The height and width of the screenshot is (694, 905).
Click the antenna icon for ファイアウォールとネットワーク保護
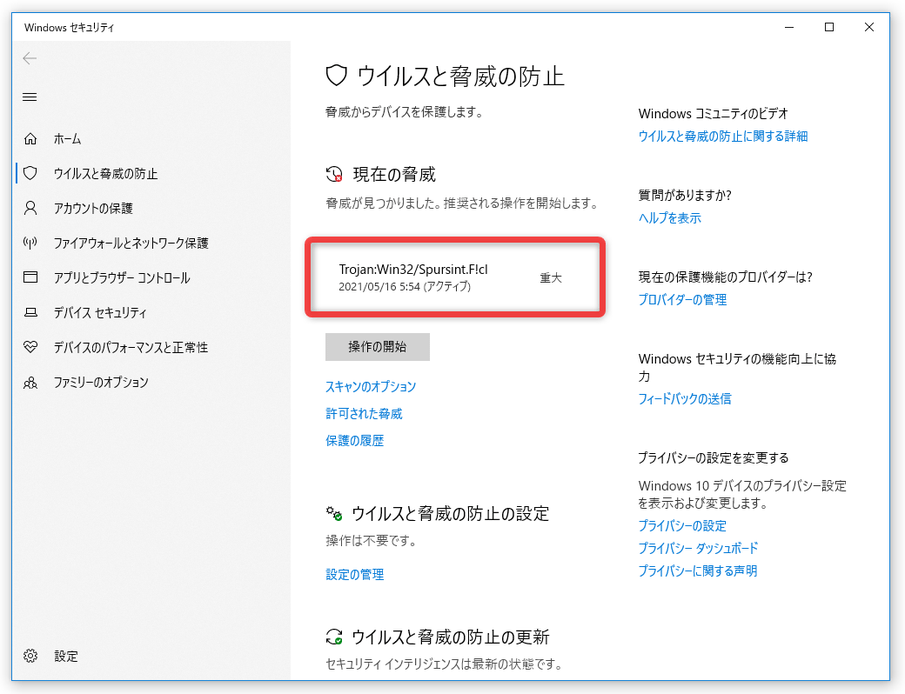[30, 242]
